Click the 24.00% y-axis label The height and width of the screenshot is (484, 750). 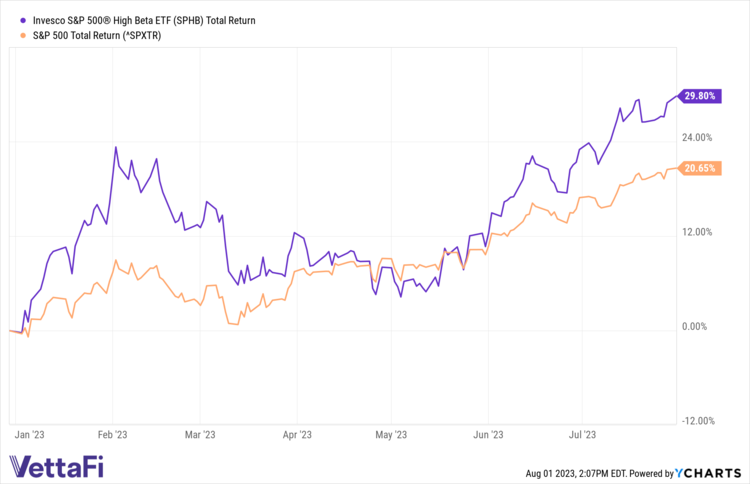pos(696,138)
